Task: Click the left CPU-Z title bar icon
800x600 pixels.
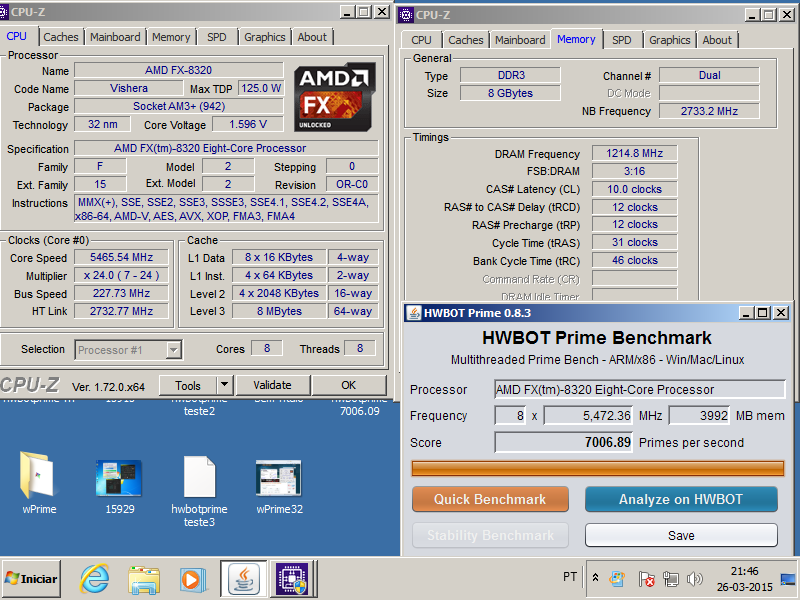Action: [4, 12]
